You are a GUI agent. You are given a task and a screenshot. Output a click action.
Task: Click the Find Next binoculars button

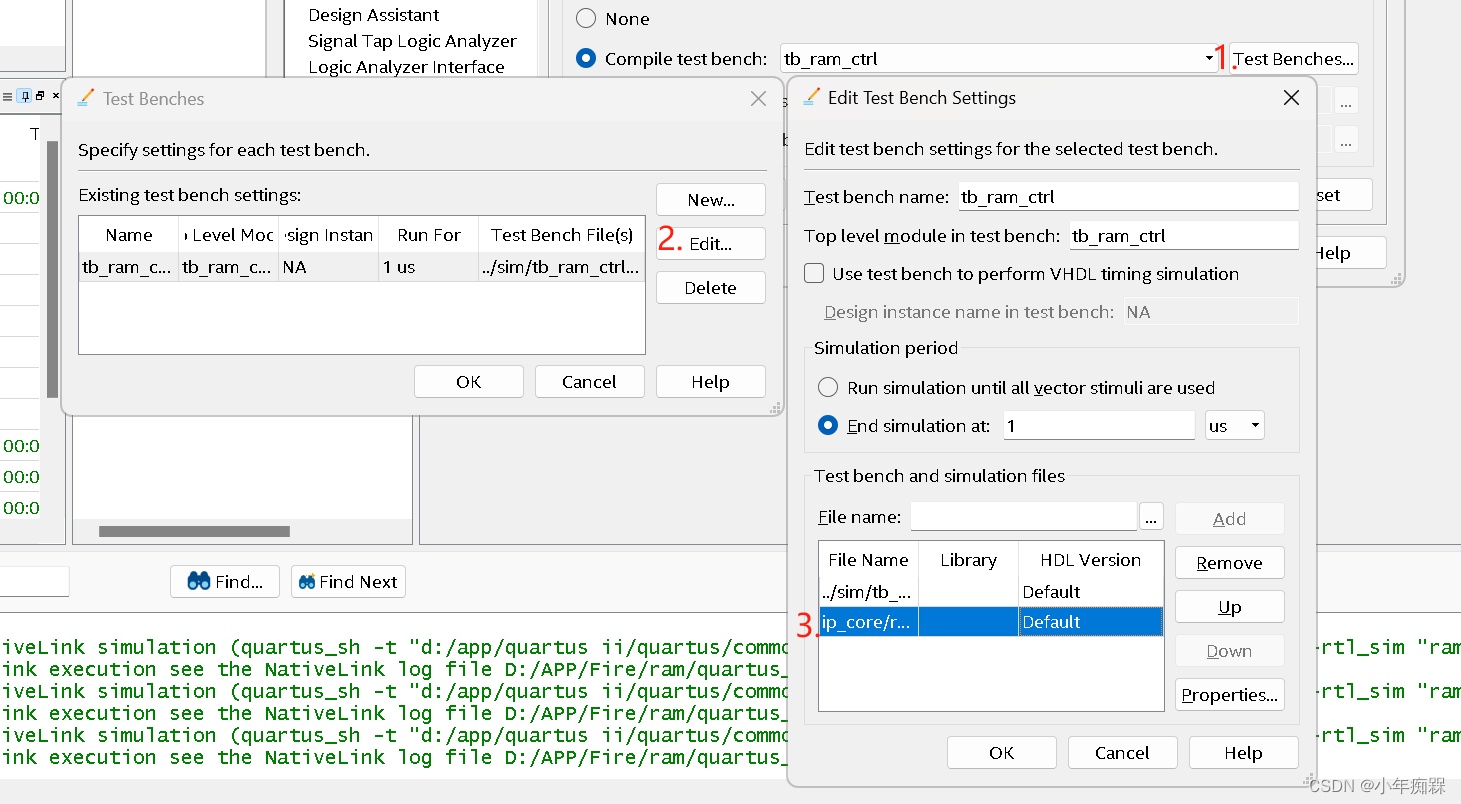pyautogui.click(x=348, y=582)
